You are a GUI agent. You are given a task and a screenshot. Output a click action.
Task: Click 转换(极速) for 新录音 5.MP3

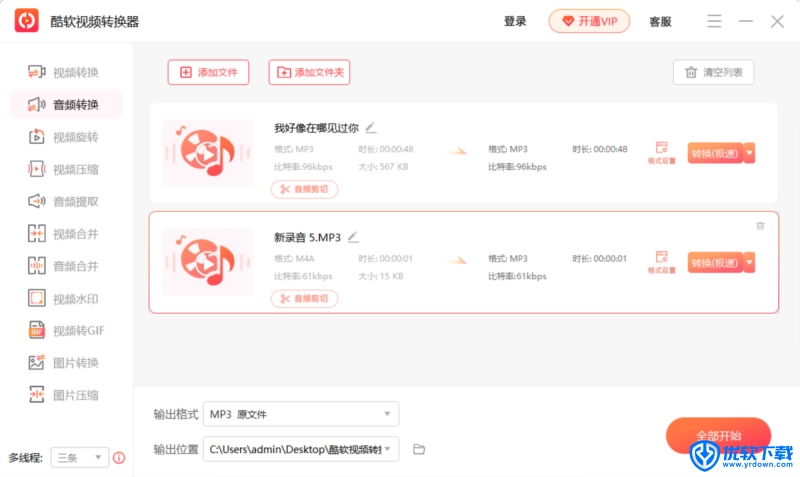(x=715, y=263)
